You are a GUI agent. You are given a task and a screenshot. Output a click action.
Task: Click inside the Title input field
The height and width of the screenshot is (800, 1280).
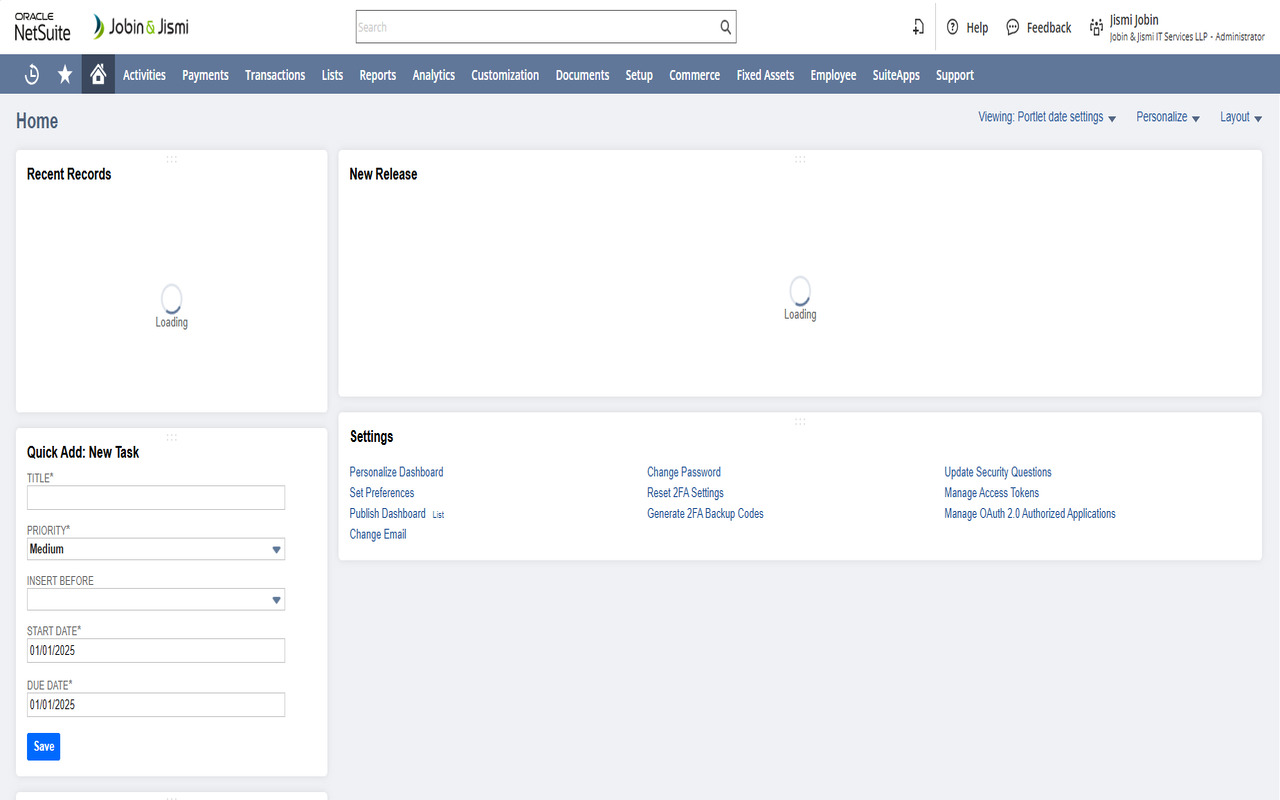[x=155, y=497]
